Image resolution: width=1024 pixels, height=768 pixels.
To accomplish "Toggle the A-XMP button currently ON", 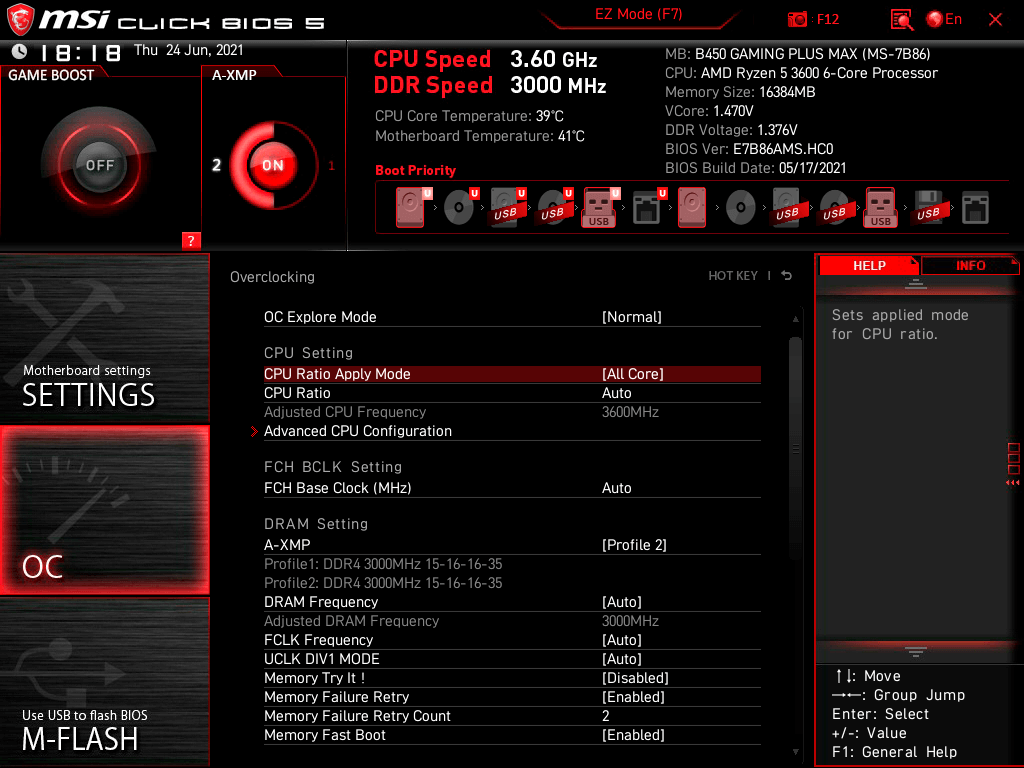I will coord(272,165).
